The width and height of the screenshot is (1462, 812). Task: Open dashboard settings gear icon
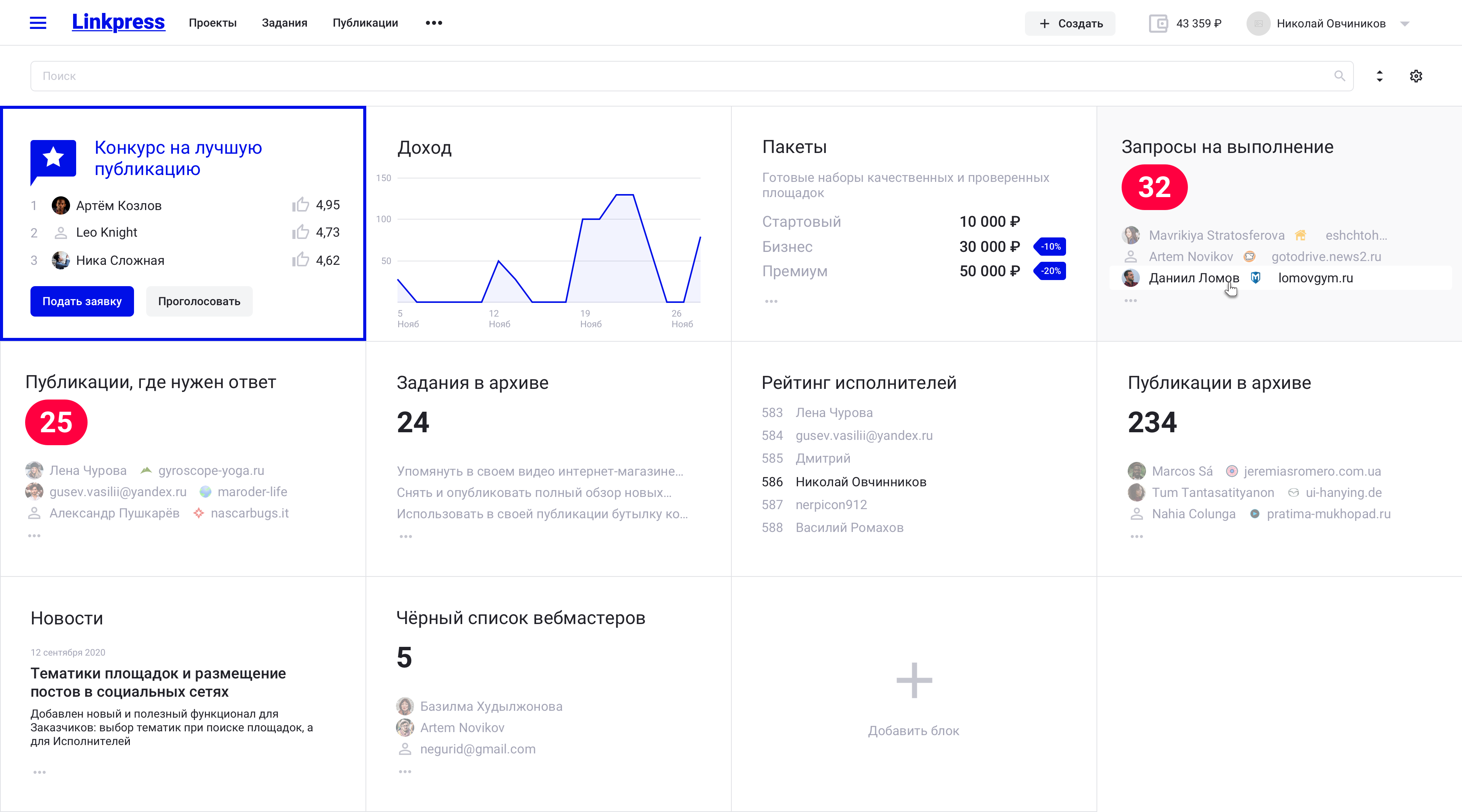click(1416, 76)
